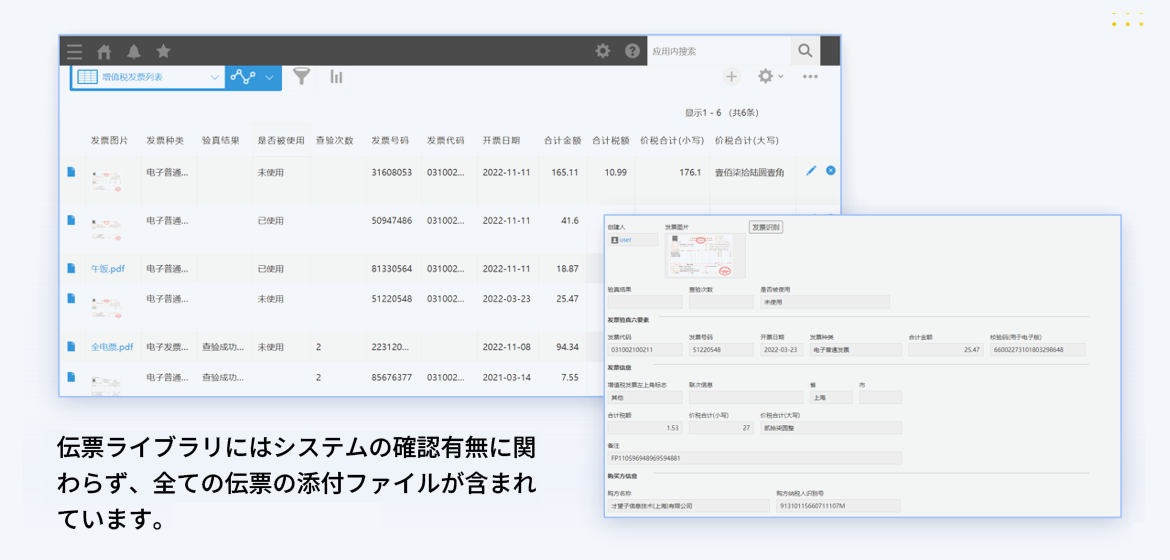Click 发票代码 field 031002100211
Image resolution: width=1170 pixels, height=560 pixels.
point(645,349)
